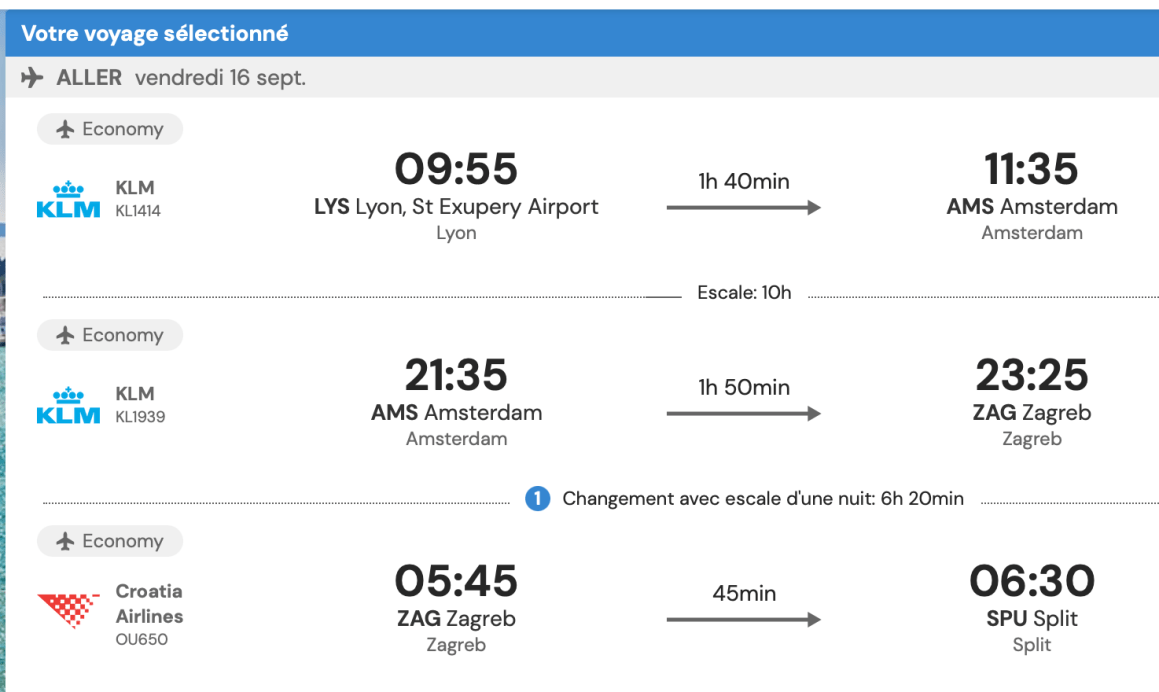The image size is (1159, 692).
Task: Click the blue info circle numbered 1
Action: coord(537,498)
